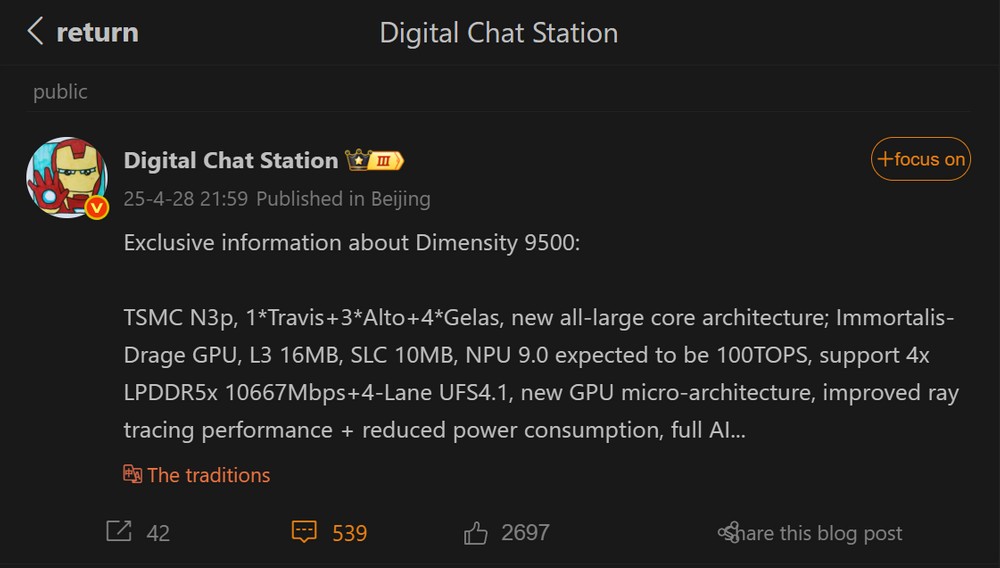Click the share icon at bottom right
The width and height of the screenshot is (1000, 568).
pyautogui.click(x=729, y=533)
